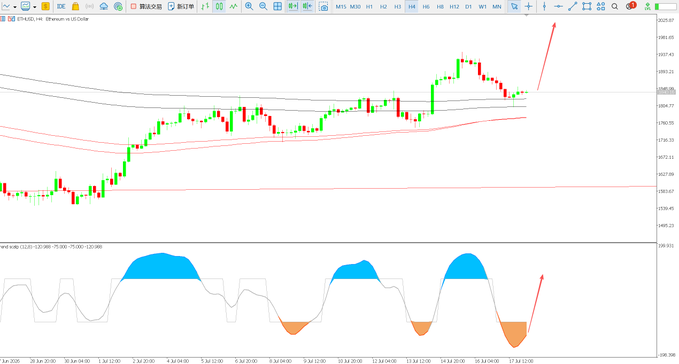Switch to the H8 timeframe
Image resolution: width=679 pixels, height=364 pixels.
(440, 6)
